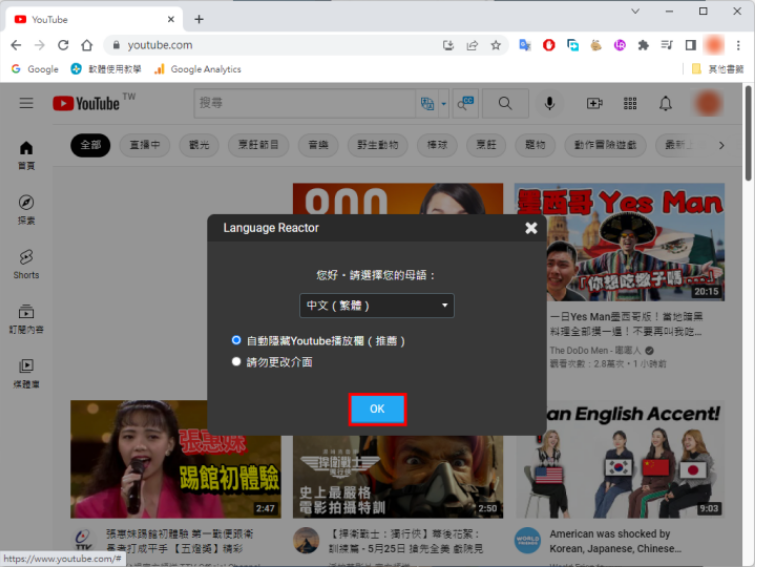Select the 動作冒險遊戲 filter chip
Screen dimensions: 757x567
(x=605, y=145)
